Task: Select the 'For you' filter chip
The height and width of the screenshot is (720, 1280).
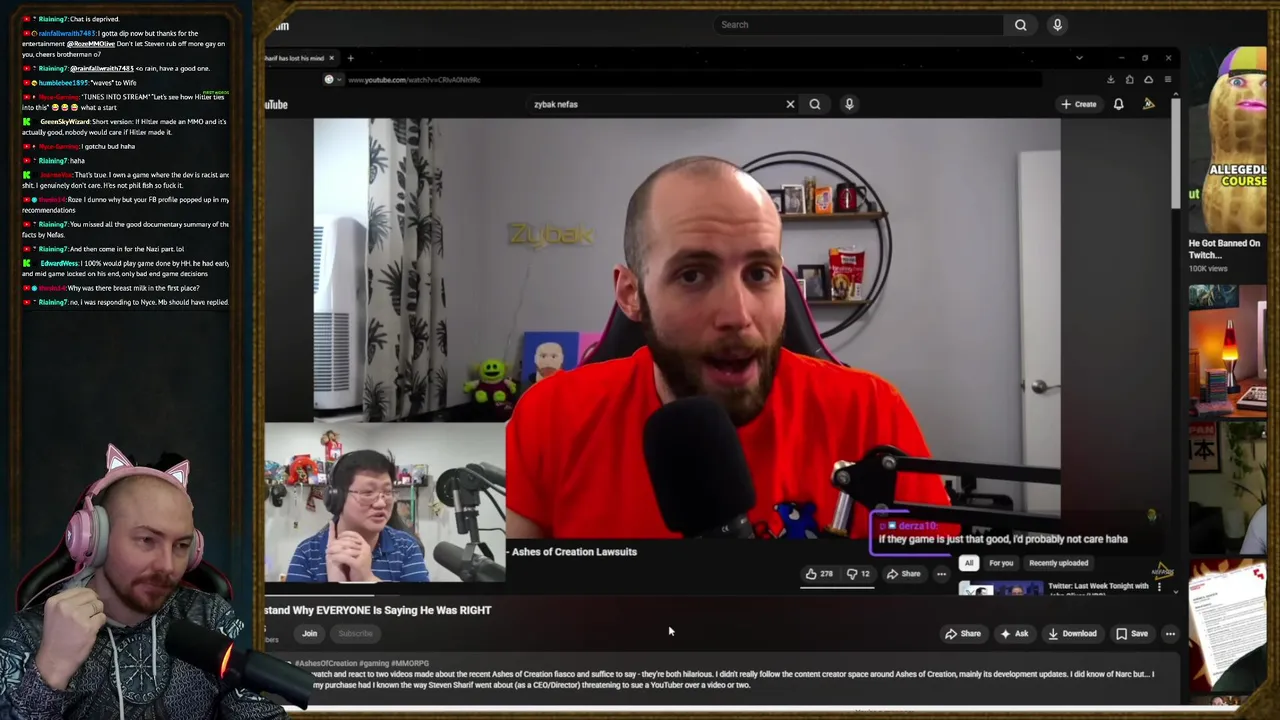Action: [x=1001, y=563]
